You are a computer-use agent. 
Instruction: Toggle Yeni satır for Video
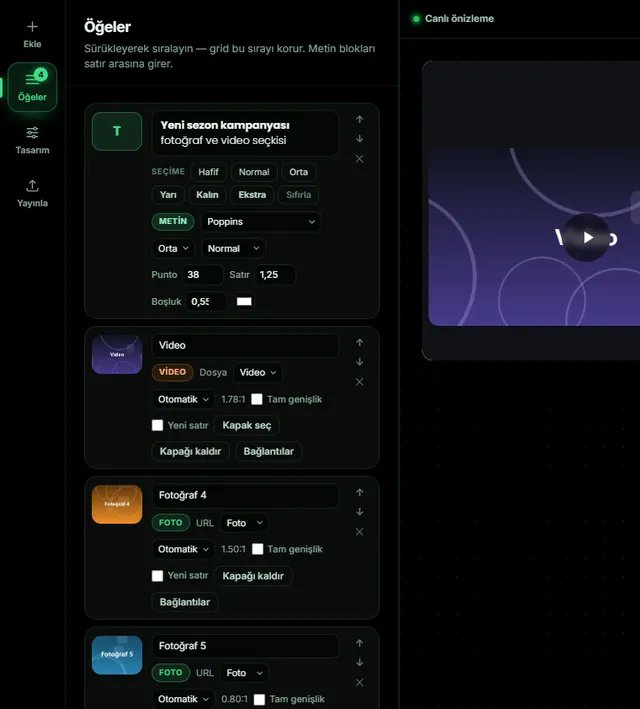click(157, 425)
